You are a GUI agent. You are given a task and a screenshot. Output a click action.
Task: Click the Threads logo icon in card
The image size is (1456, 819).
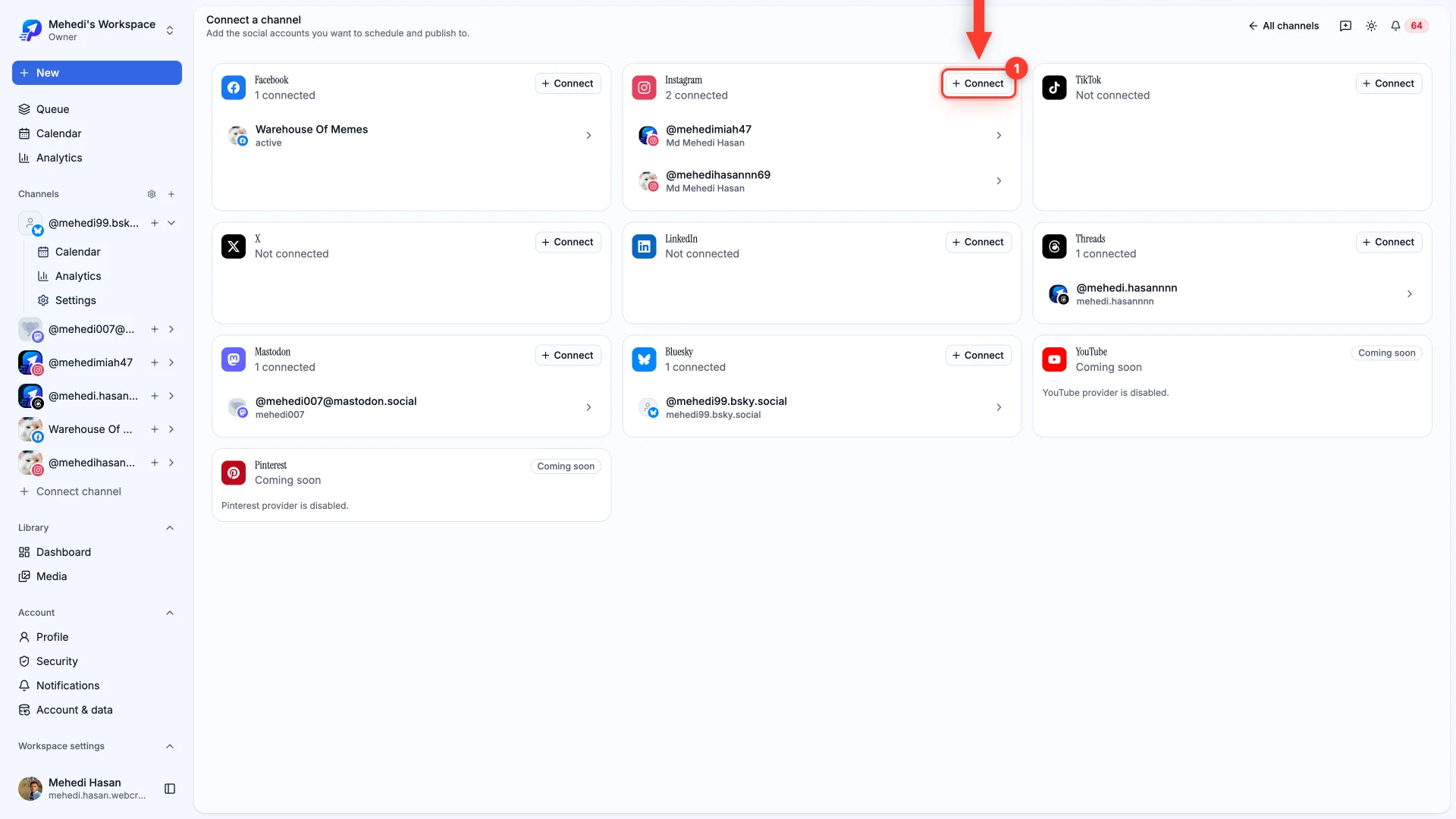[x=1054, y=246]
